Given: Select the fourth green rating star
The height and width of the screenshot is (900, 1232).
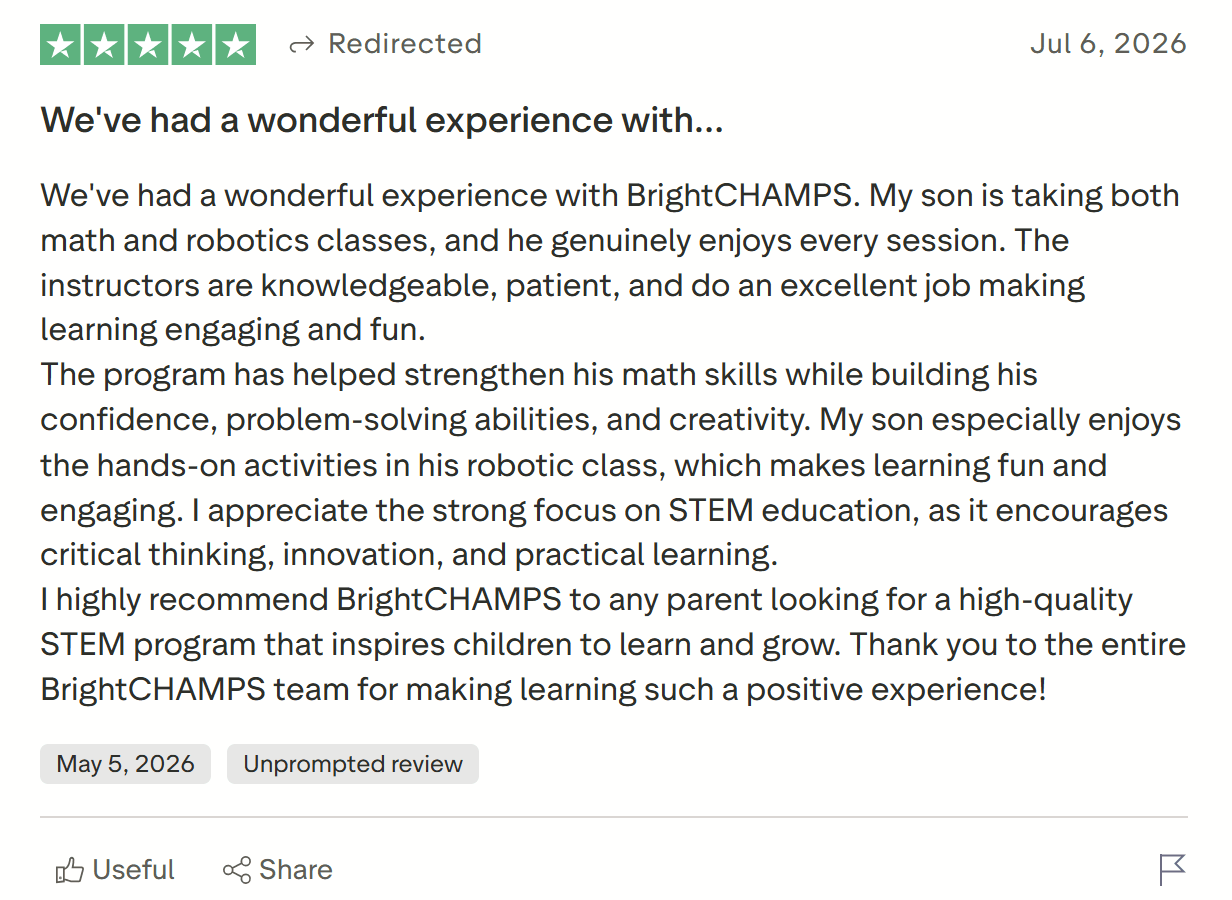Looking at the screenshot, I should pyautogui.click(x=191, y=45).
